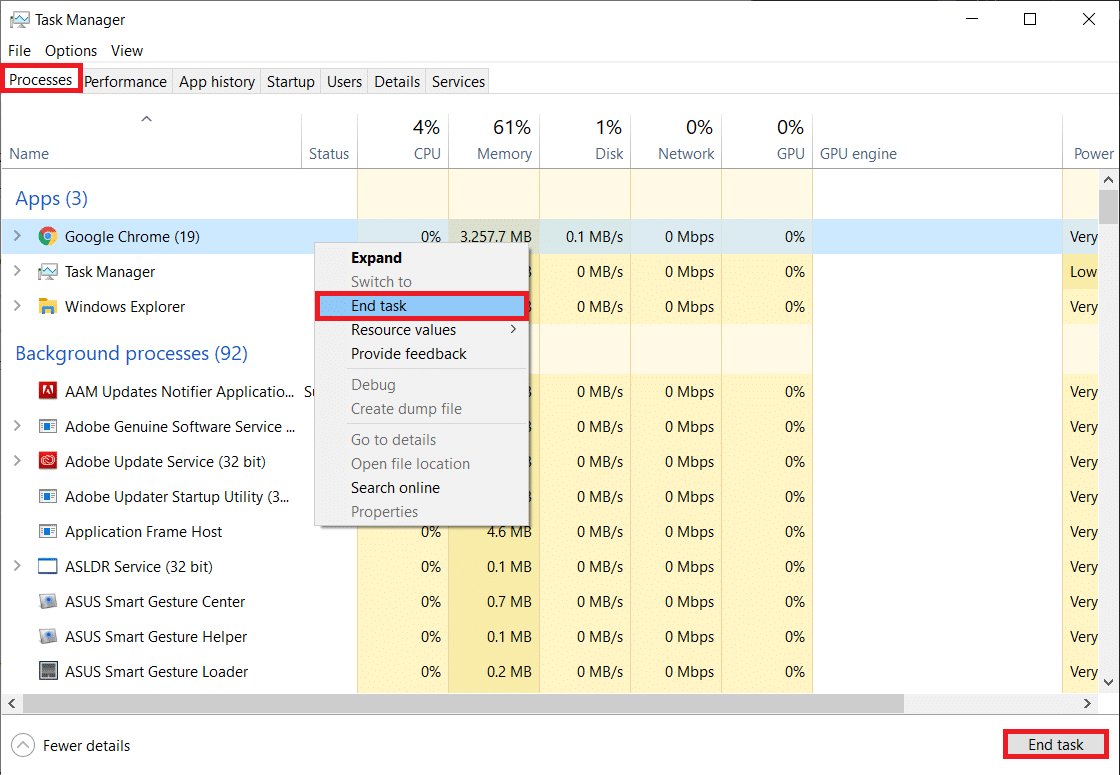Open the Resource values submenu
The height and width of the screenshot is (775, 1120).
(420, 330)
